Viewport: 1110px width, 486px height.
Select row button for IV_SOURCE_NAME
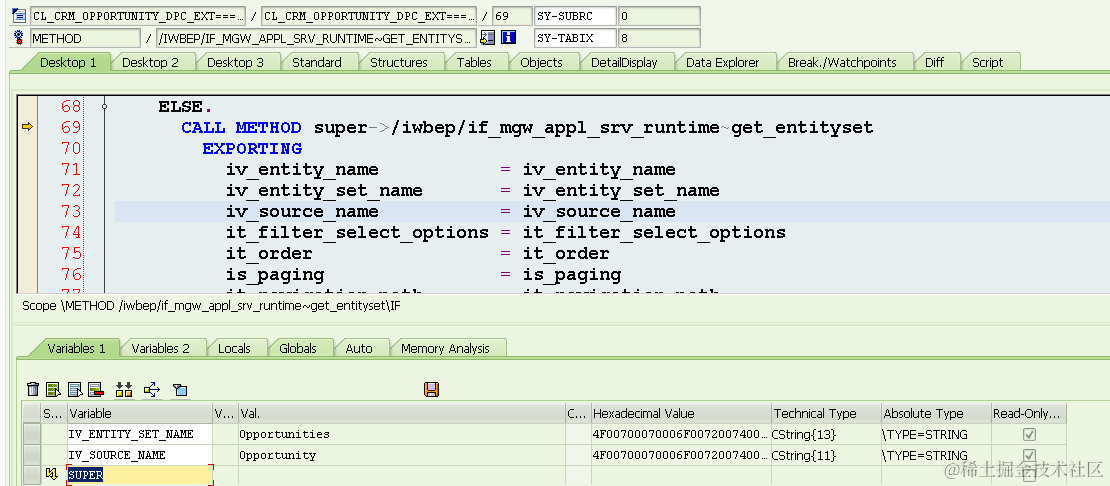(x=32, y=455)
